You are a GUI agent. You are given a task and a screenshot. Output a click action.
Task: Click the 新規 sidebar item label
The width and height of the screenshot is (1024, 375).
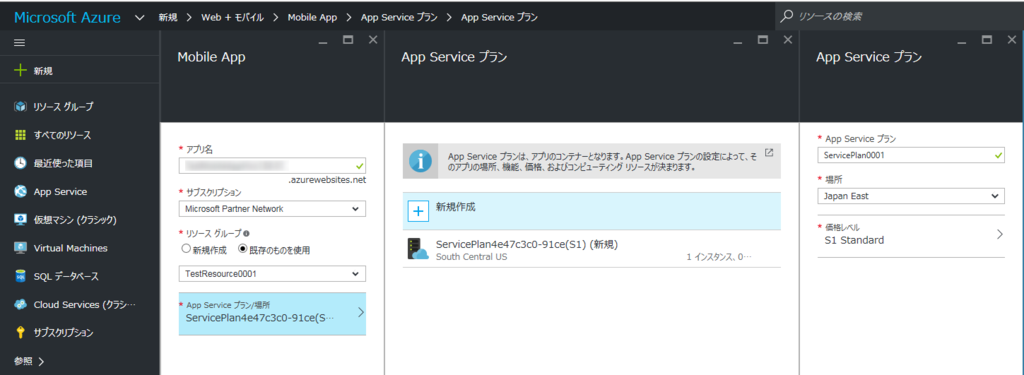(x=44, y=71)
